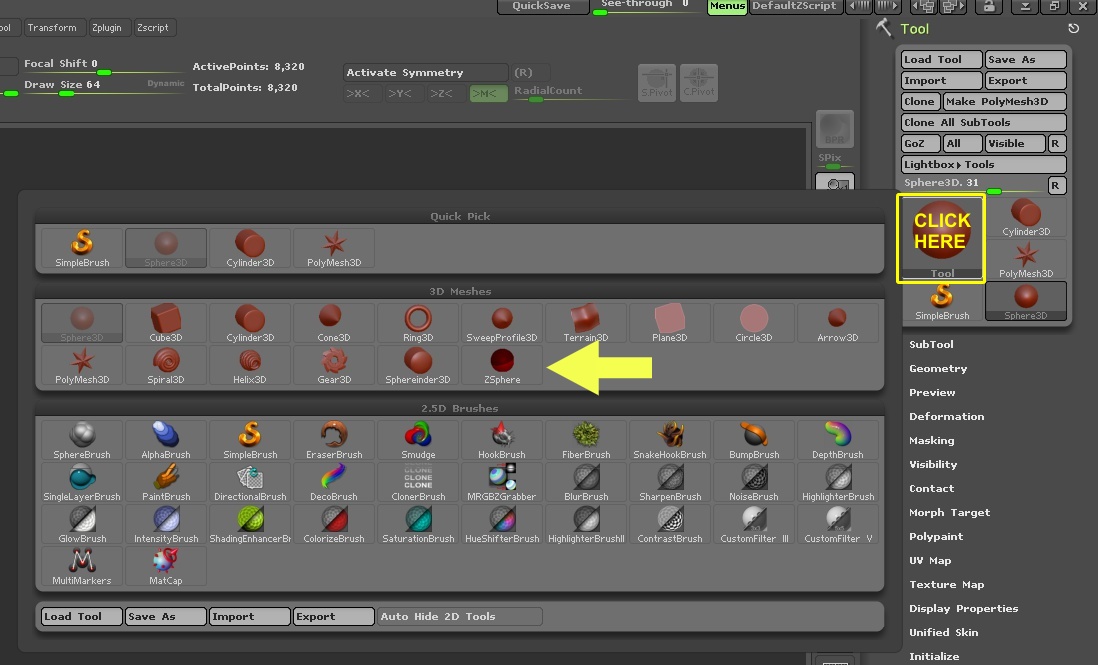This screenshot has height=665, width=1098.
Task: Pick the Terrain3D mesh
Action: click(x=586, y=323)
